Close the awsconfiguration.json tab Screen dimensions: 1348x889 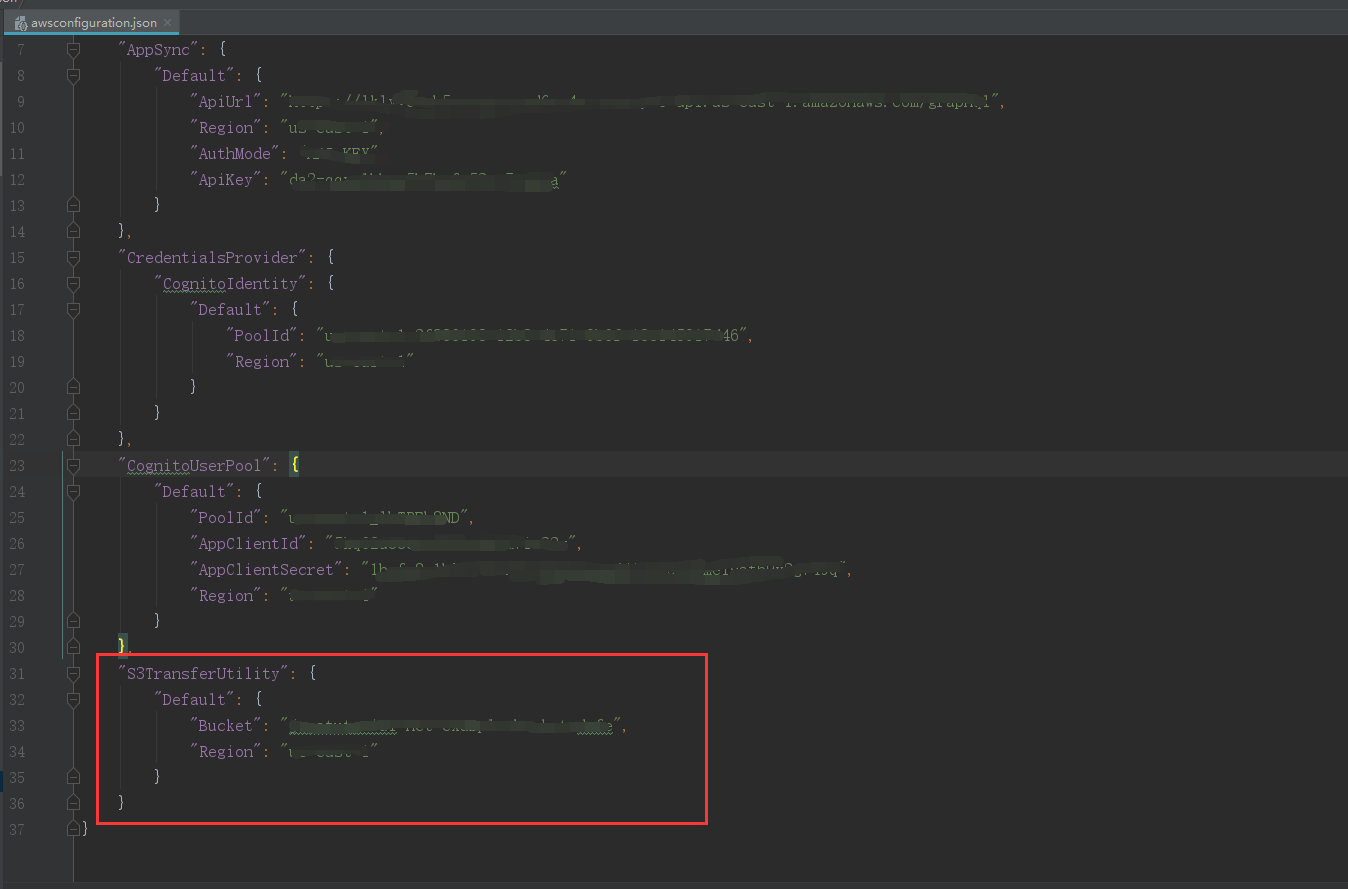click(166, 21)
